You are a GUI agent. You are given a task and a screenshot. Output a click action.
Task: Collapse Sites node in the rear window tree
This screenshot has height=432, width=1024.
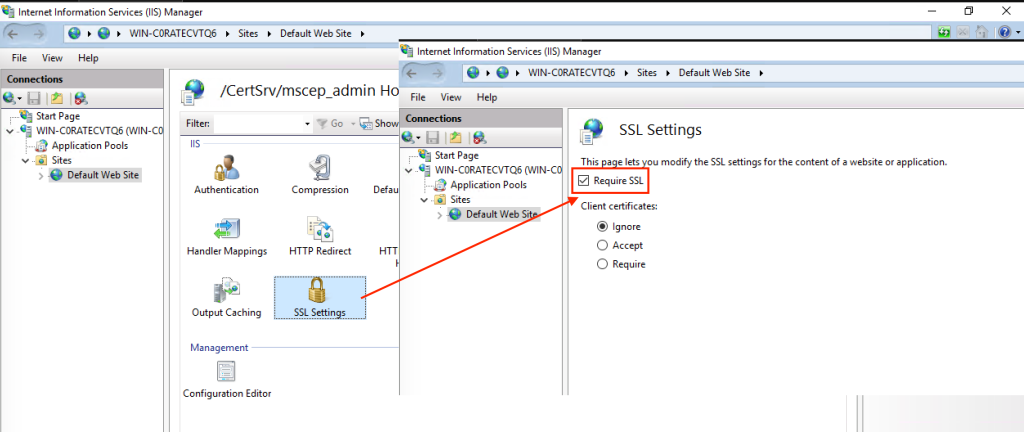(25, 160)
